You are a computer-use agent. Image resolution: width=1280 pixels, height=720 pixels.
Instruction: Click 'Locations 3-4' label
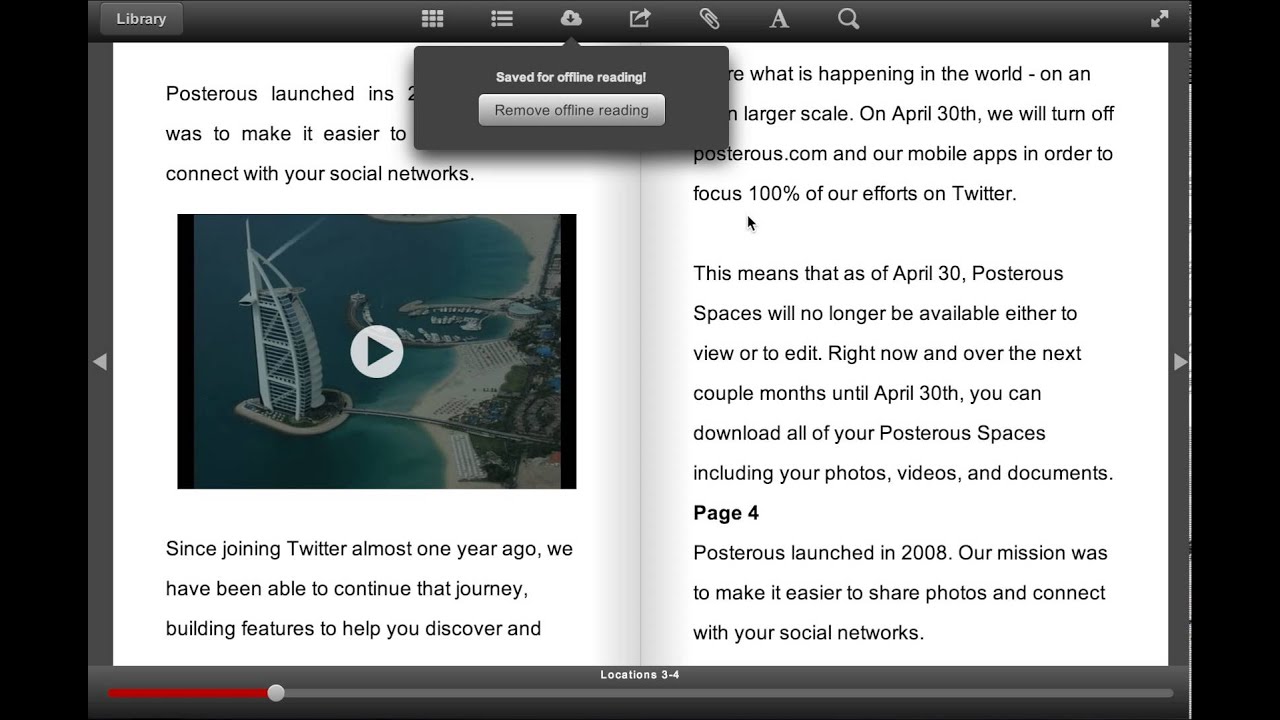[x=640, y=675]
